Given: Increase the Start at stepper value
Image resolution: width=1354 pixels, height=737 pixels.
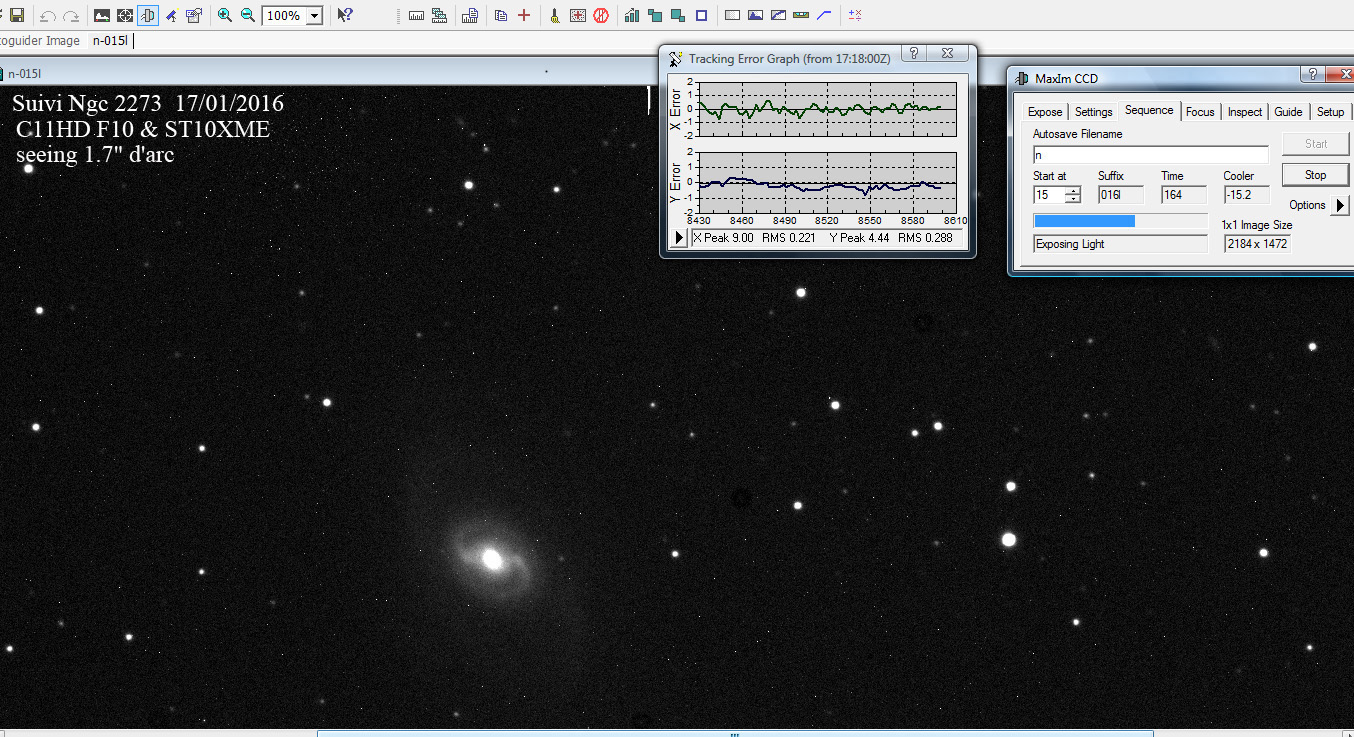Looking at the screenshot, I should 1073,191.
